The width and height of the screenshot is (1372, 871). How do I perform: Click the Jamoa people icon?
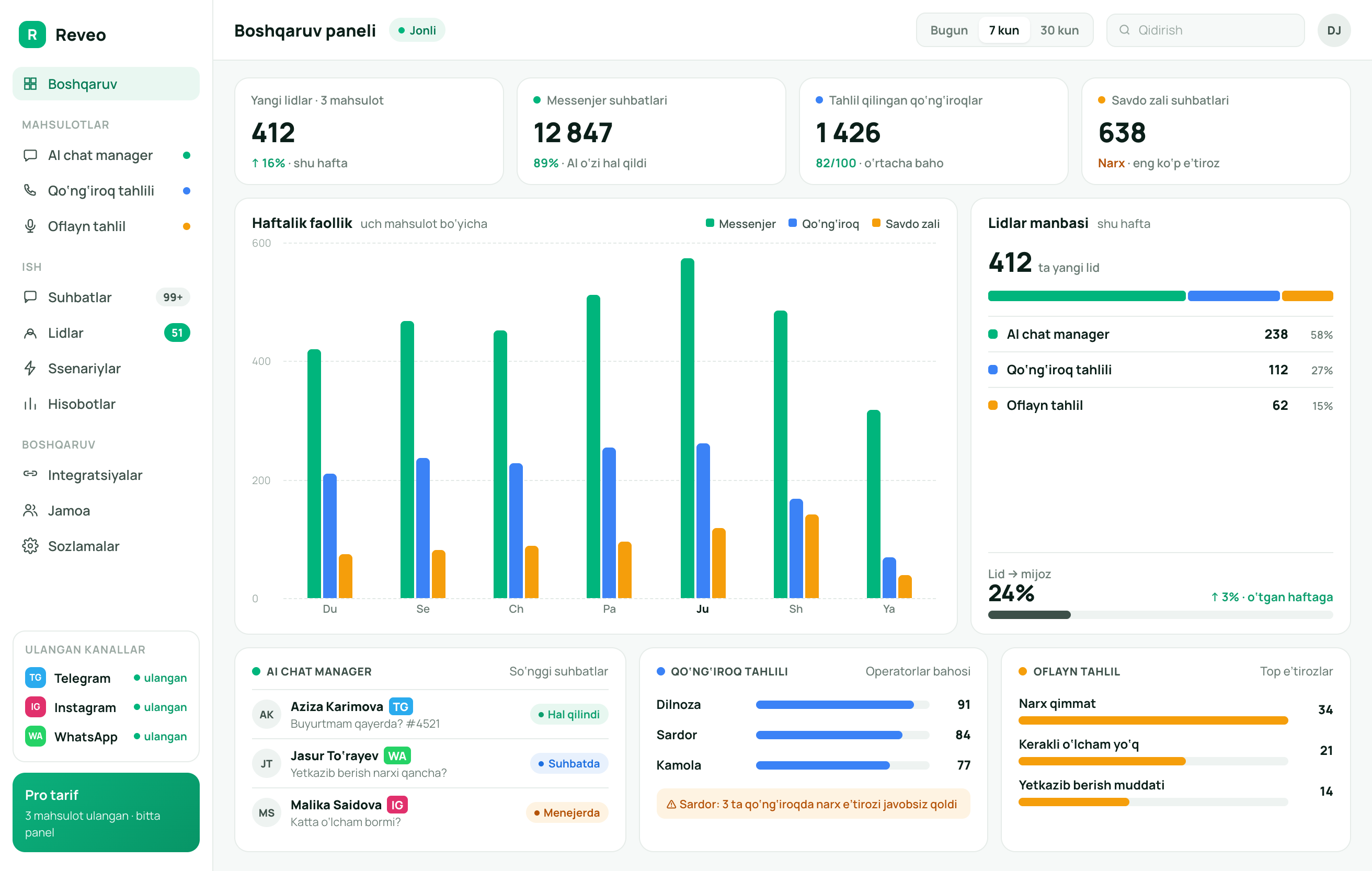click(30, 510)
